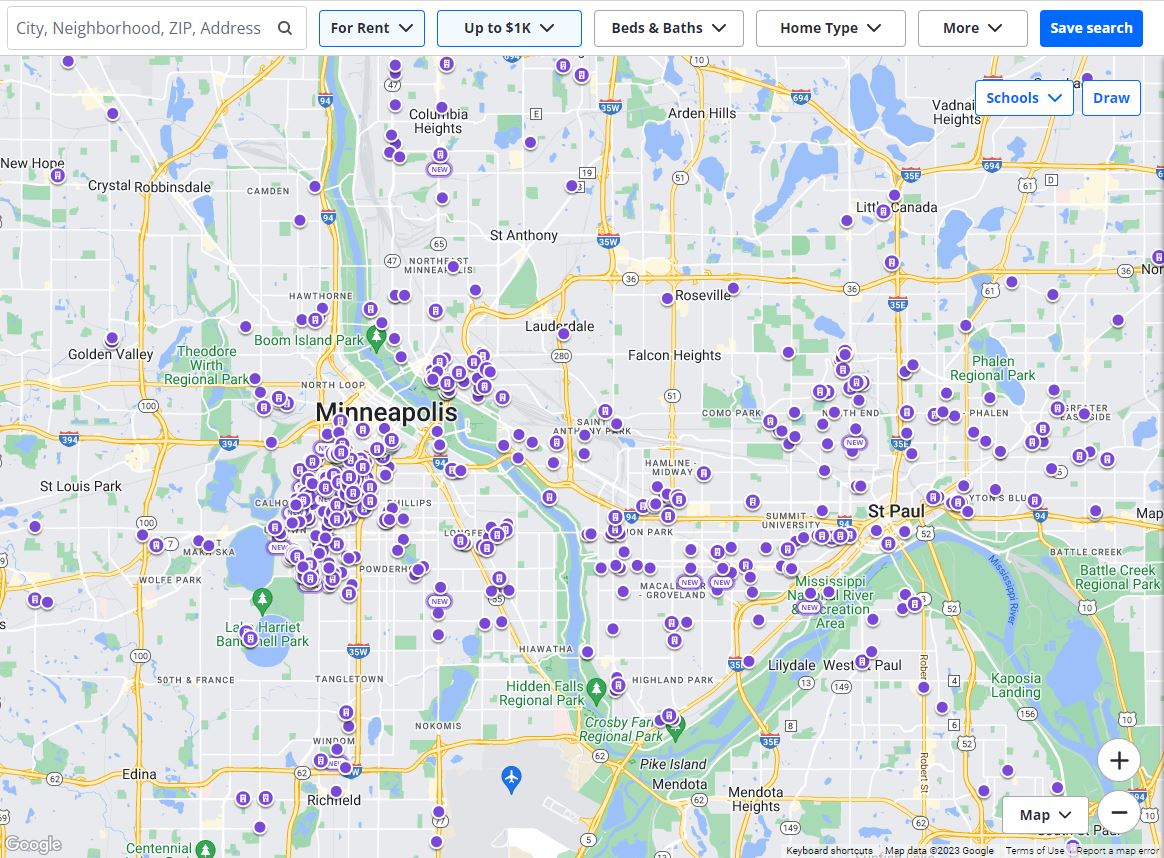Zoom out with the minus button
This screenshot has width=1164, height=858.
1119,812
